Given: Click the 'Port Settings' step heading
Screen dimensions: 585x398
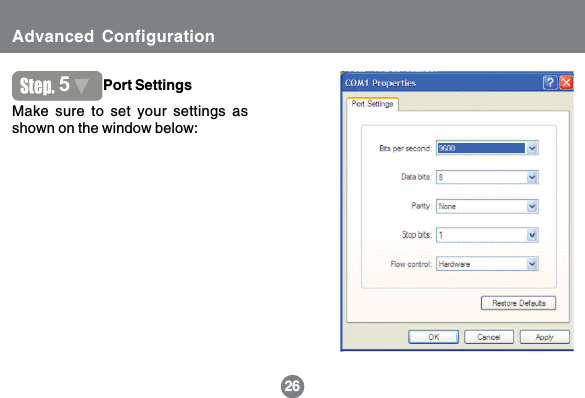Looking at the screenshot, I should click(x=147, y=85).
